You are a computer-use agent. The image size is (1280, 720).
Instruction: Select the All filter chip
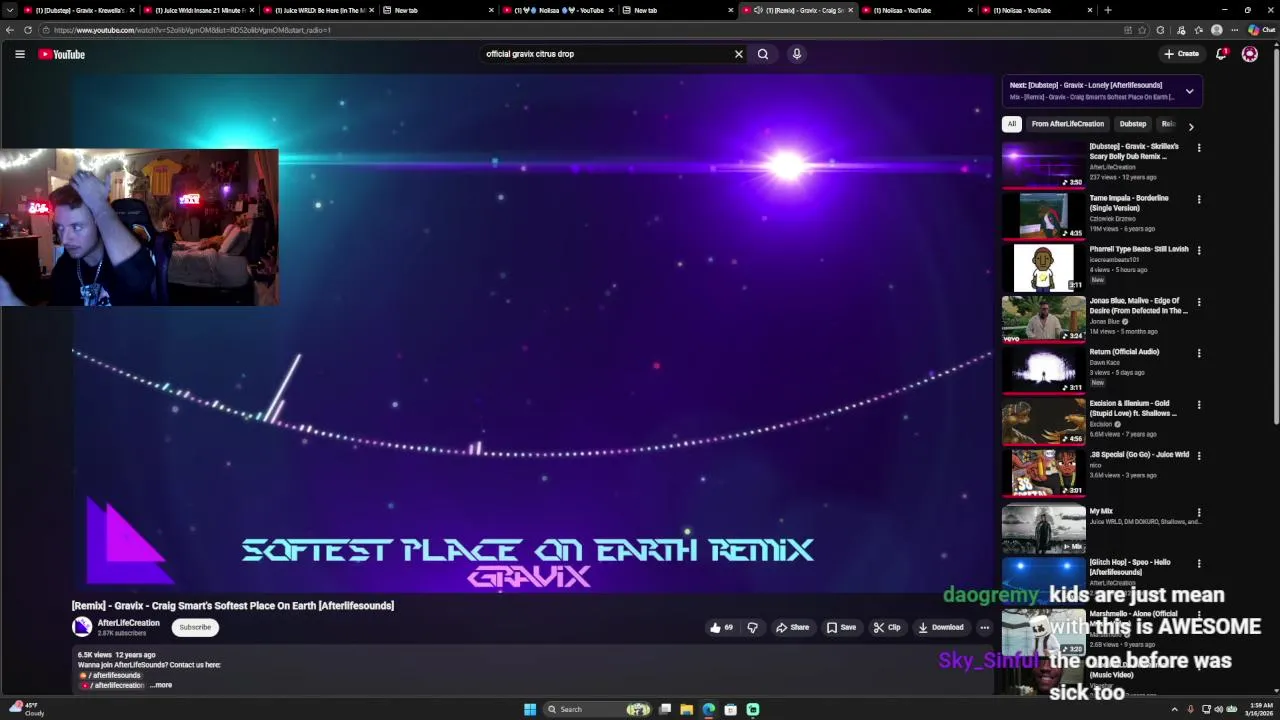pyautogui.click(x=1011, y=124)
